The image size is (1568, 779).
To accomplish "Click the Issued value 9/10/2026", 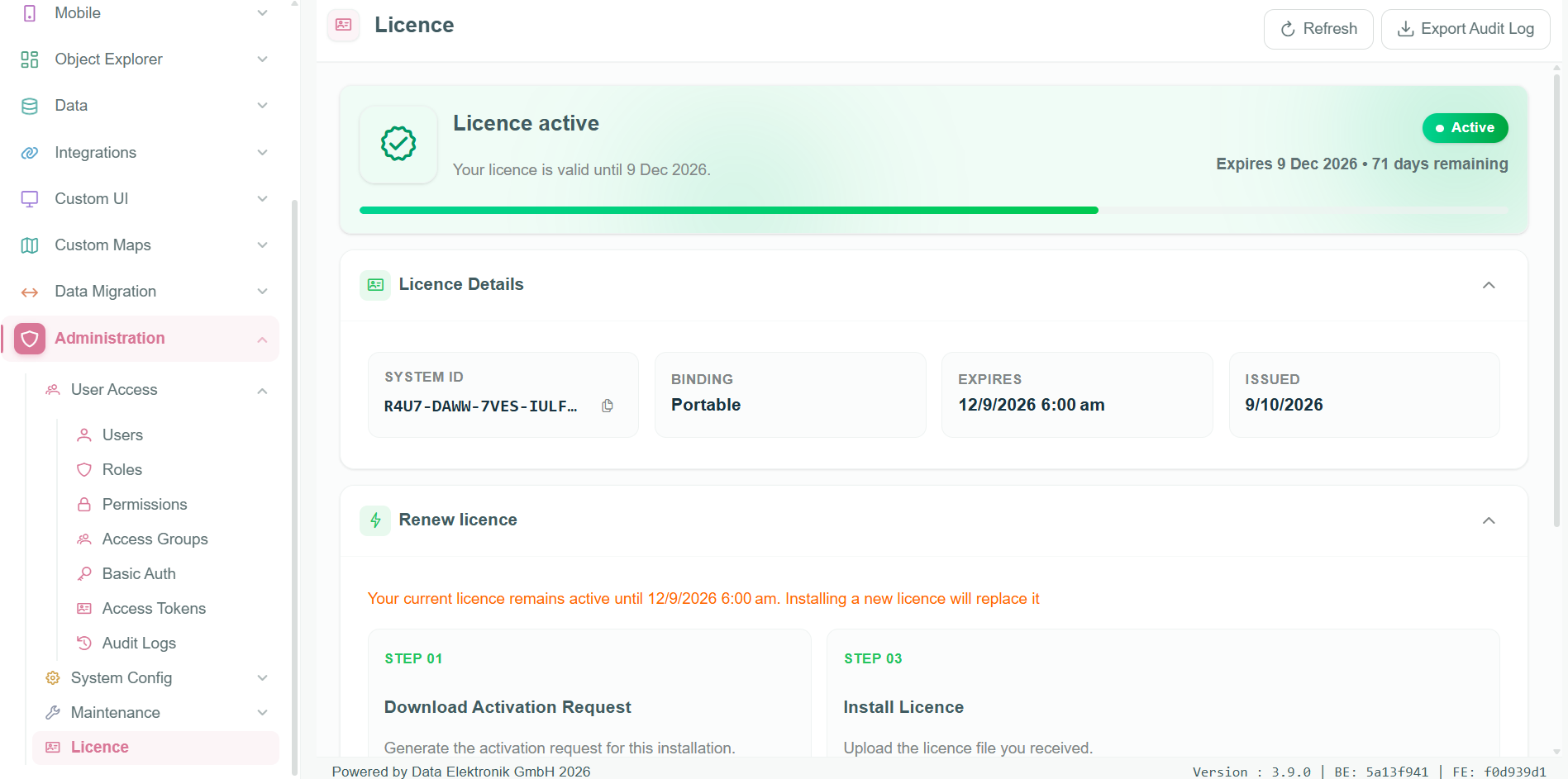I will coord(1284,405).
